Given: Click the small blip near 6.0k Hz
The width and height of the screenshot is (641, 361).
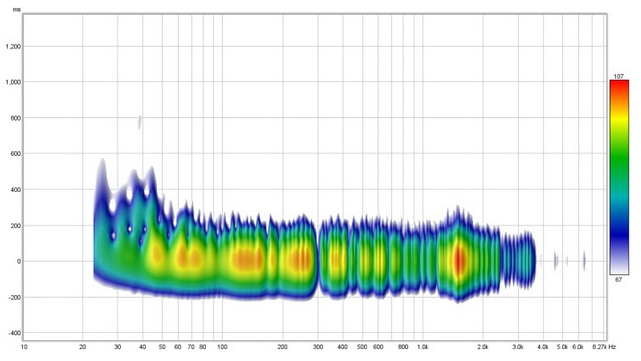Looking at the screenshot, I should click(584, 260).
